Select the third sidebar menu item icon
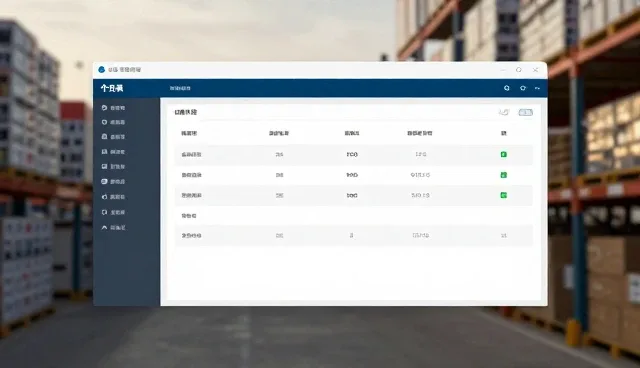Image resolution: width=640 pixels, height=368 pixels. (104, 137)
